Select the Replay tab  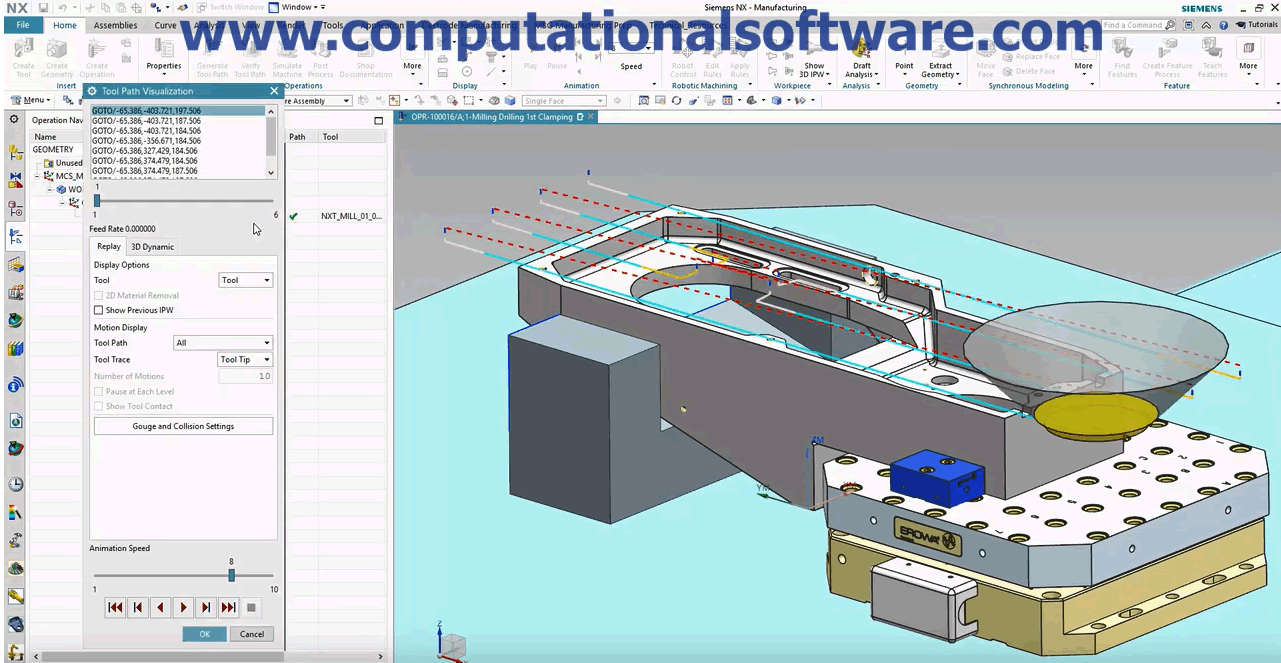[109, 247]
